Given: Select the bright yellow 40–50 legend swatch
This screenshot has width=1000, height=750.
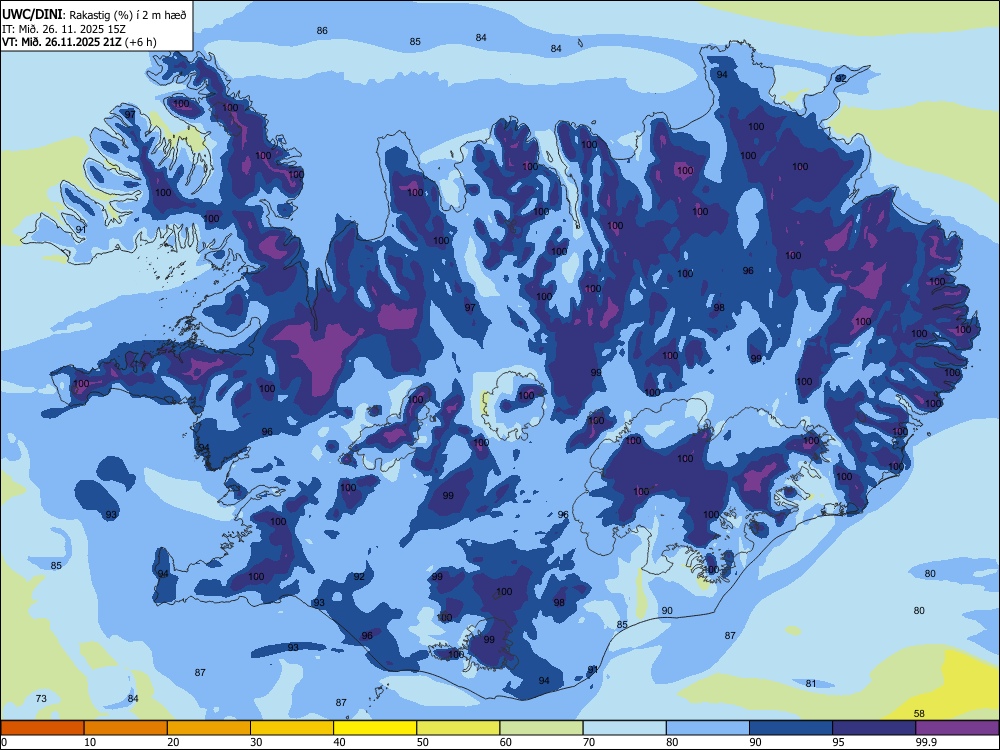Looking at the screenshot, I should click(375, 728).
